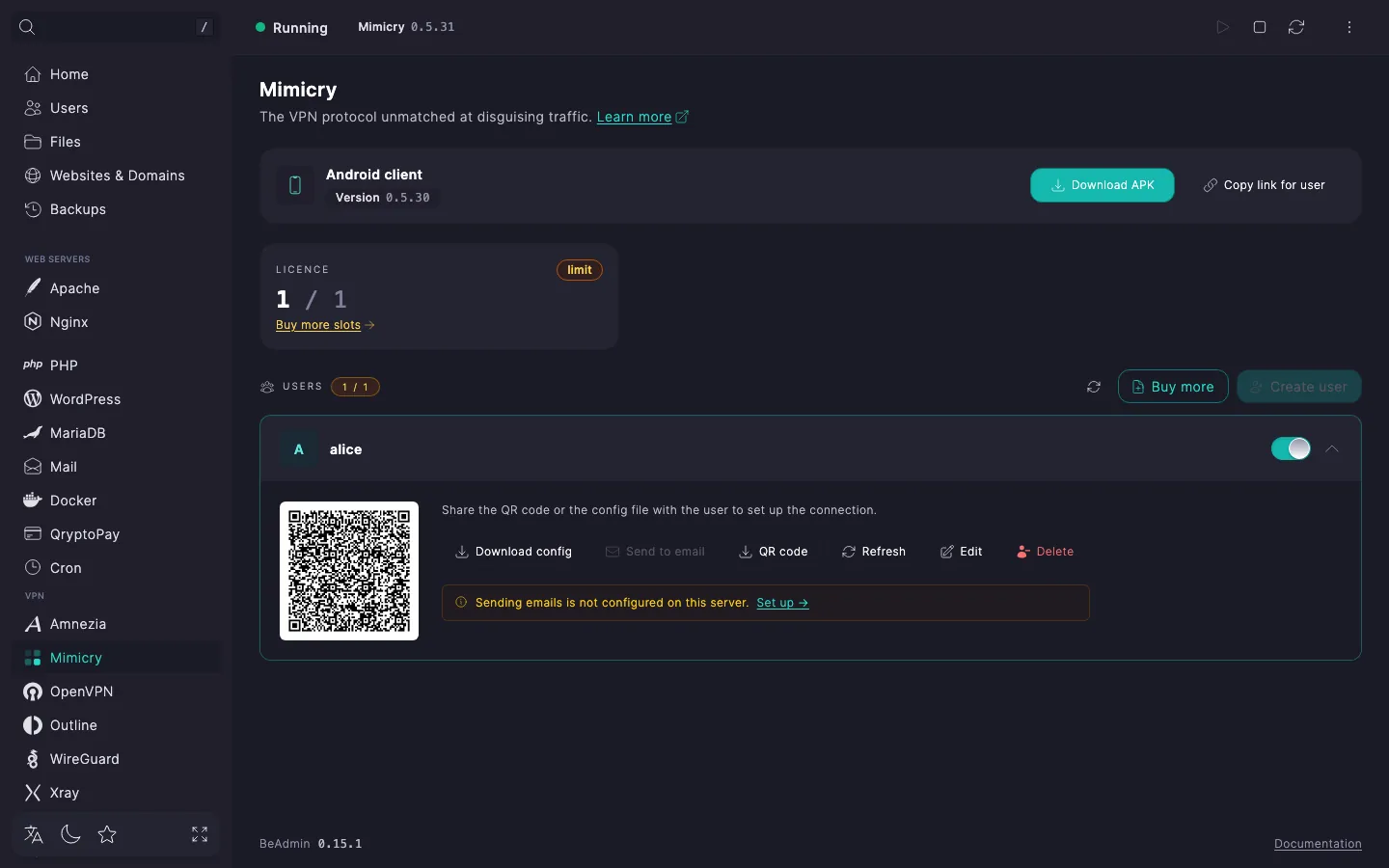The width and height of the screenshot is (1389, 868).
Task: Click the PHP icon in the sidebar
Action: pos(33,366)
